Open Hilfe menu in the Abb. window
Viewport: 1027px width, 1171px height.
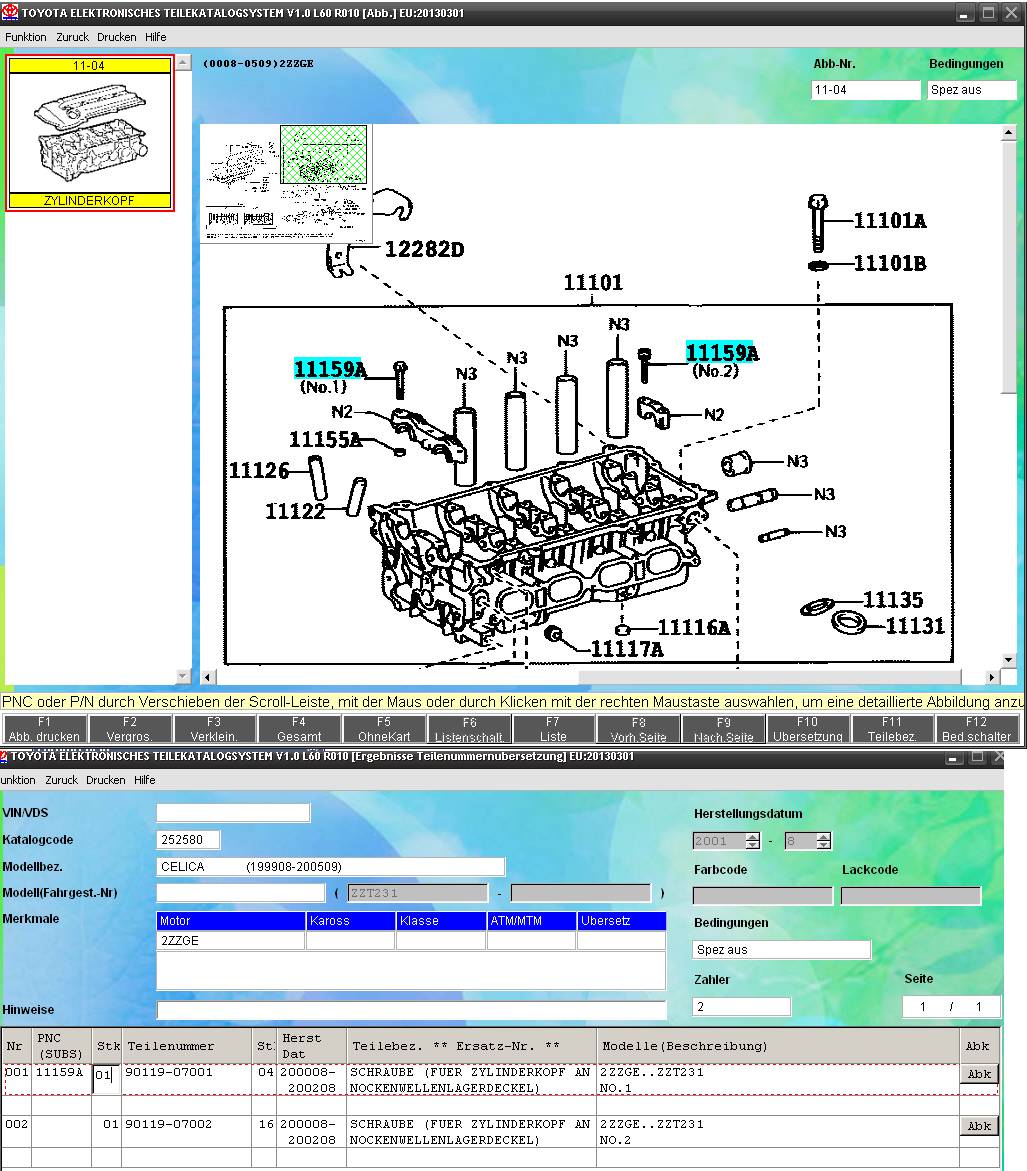click(155, 37)
